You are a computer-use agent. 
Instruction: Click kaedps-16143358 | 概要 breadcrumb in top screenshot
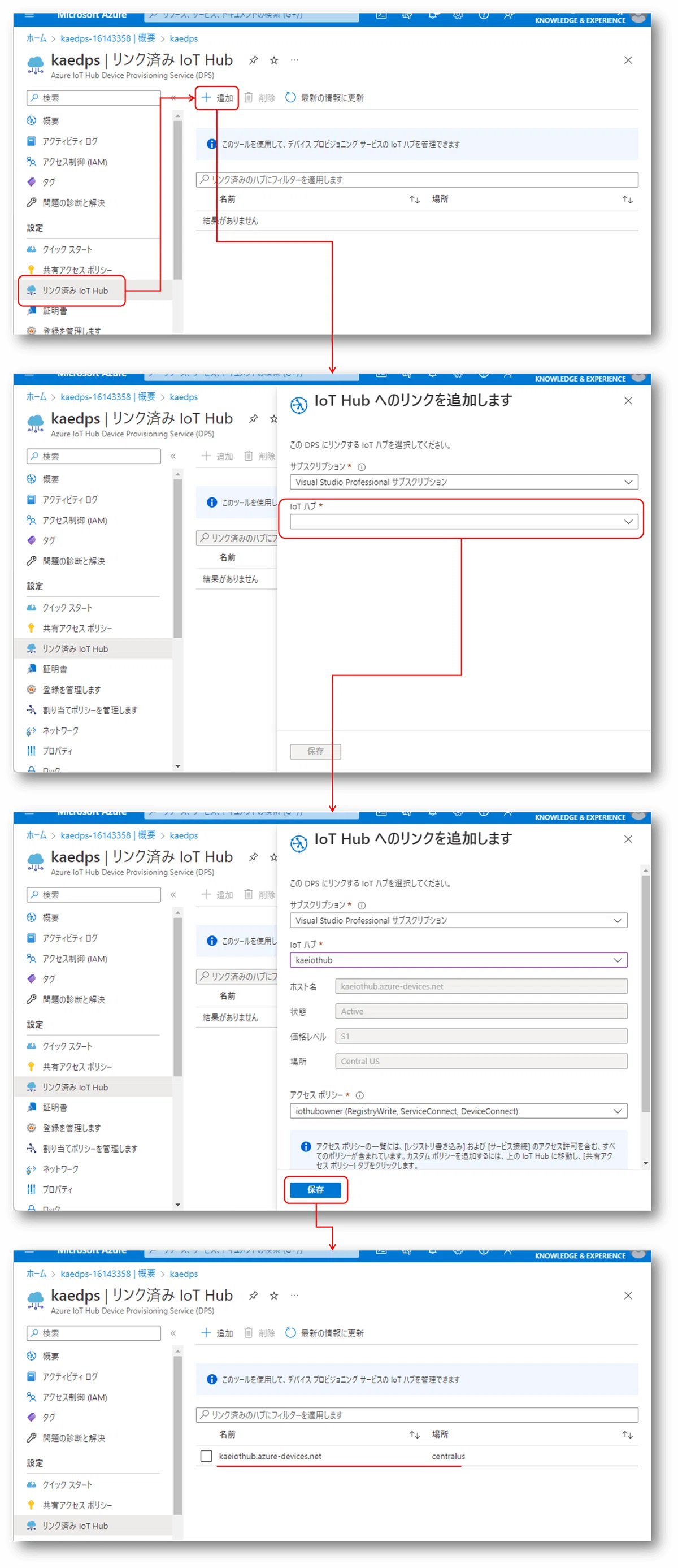108,38
